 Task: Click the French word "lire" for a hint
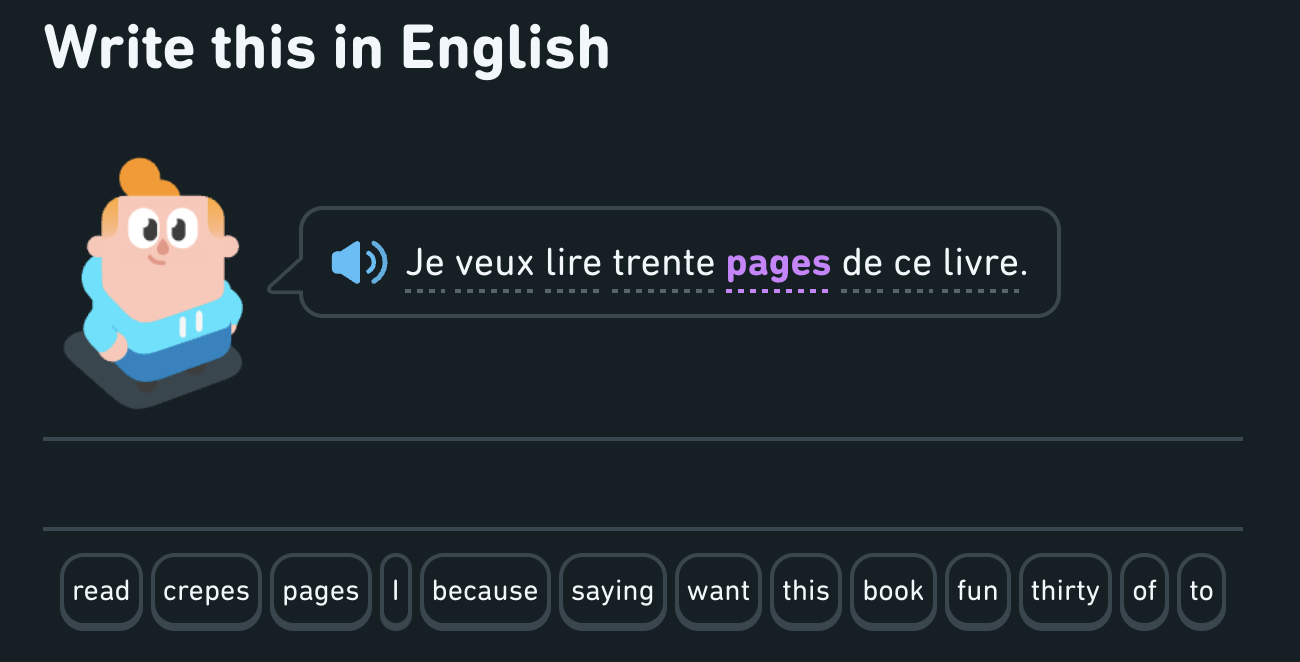click(573, 264)
